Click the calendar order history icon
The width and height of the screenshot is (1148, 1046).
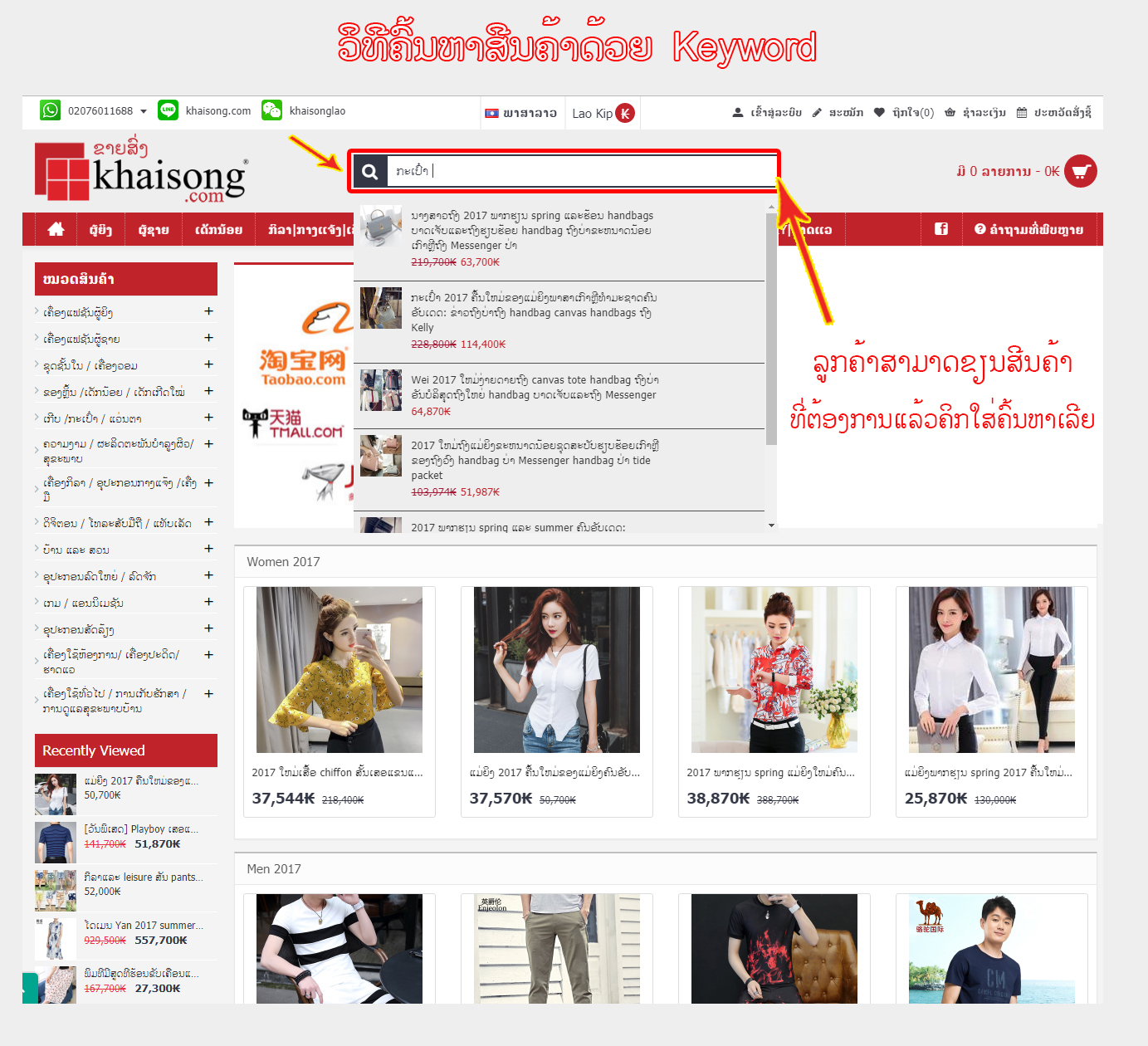[x=1022, y=112]
